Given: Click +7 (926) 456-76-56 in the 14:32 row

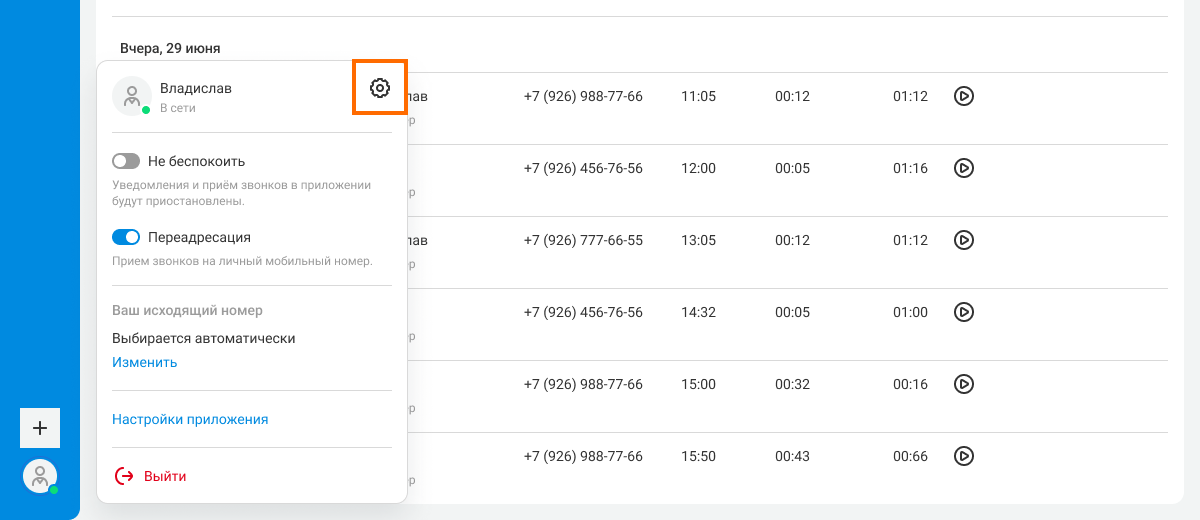Looking at the screenshot, I should click(x=583, y=312).
